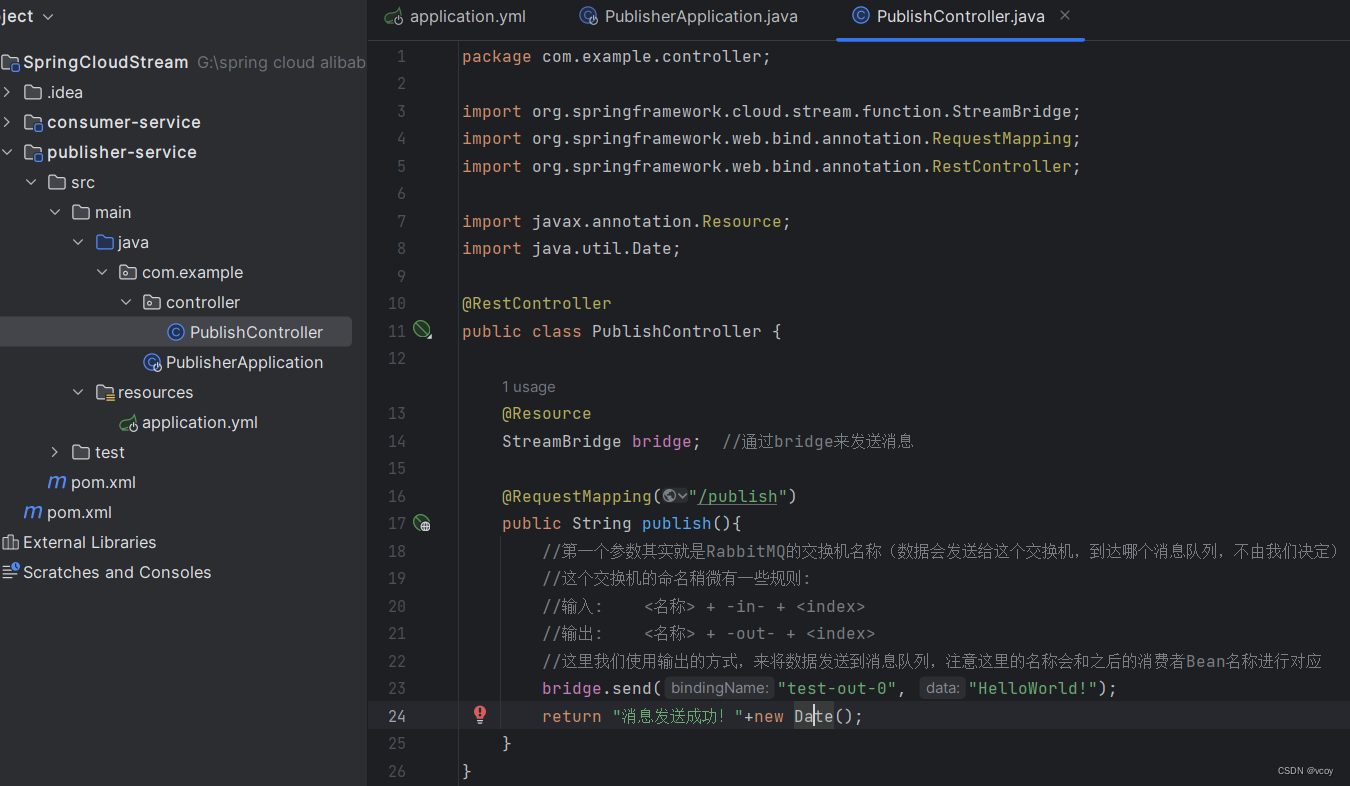The height and width of the screenshot is (786, 1350).
Task: Click the red intention bulb on line 24
Action: click(480, 714)
